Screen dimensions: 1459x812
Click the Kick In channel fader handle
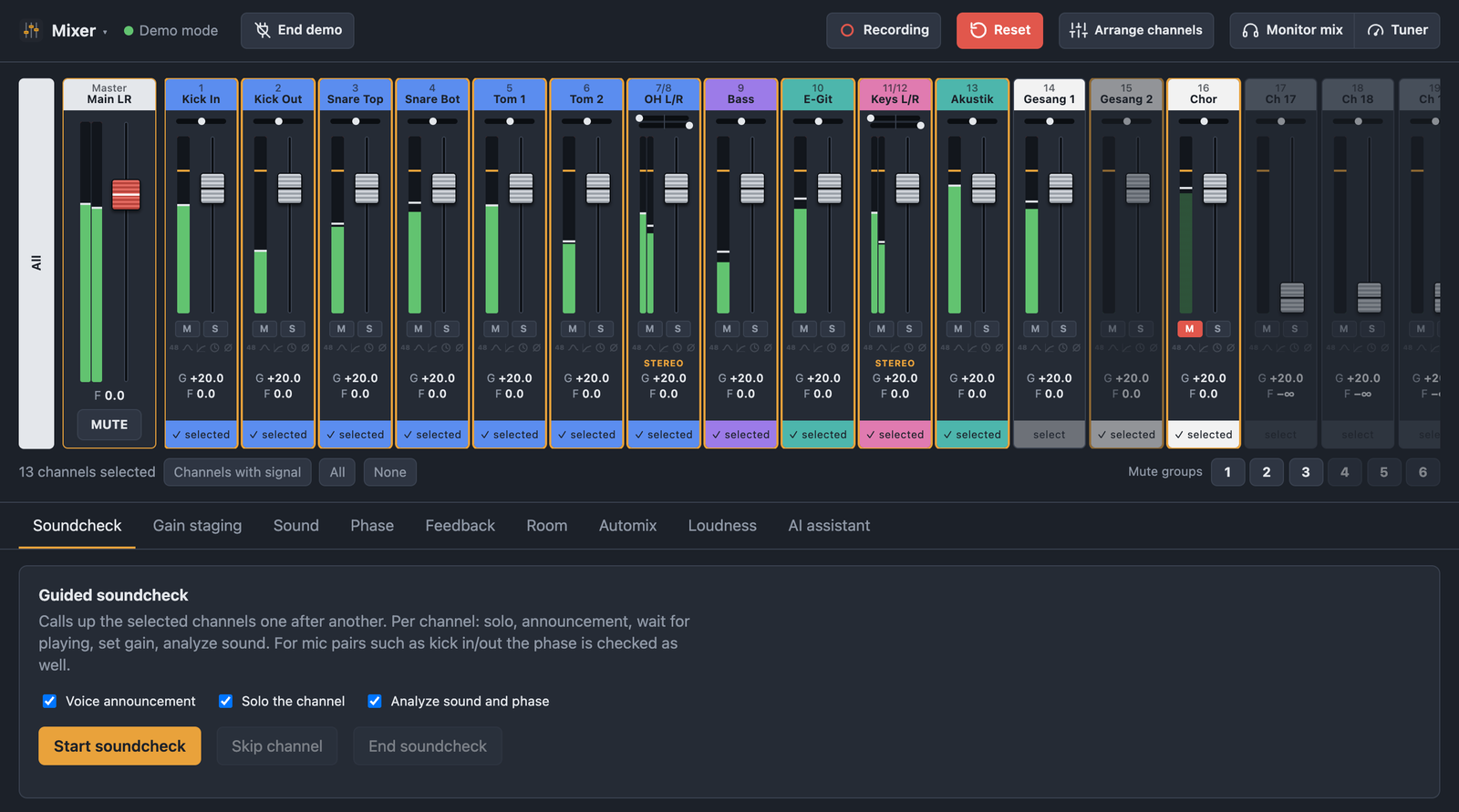click(212, 189)
